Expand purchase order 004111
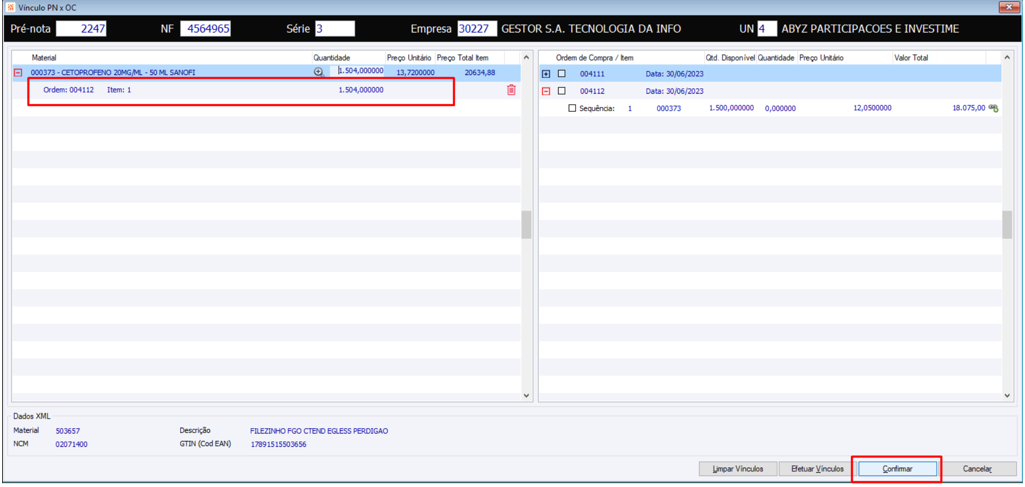The height and width of the screenshot is (487, 1025). coord(546,74)
